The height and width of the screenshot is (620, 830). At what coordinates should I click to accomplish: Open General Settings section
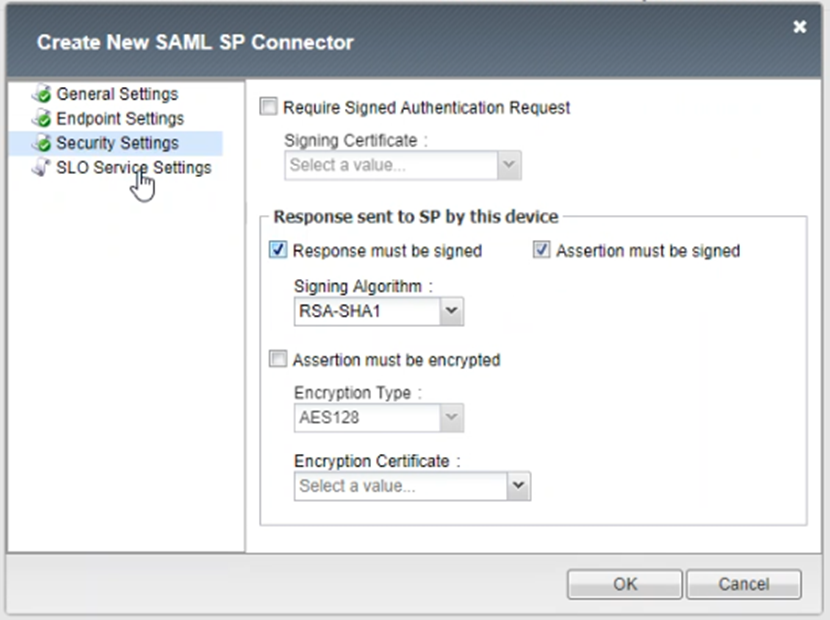pyautogui.click(x=117, y=94)
